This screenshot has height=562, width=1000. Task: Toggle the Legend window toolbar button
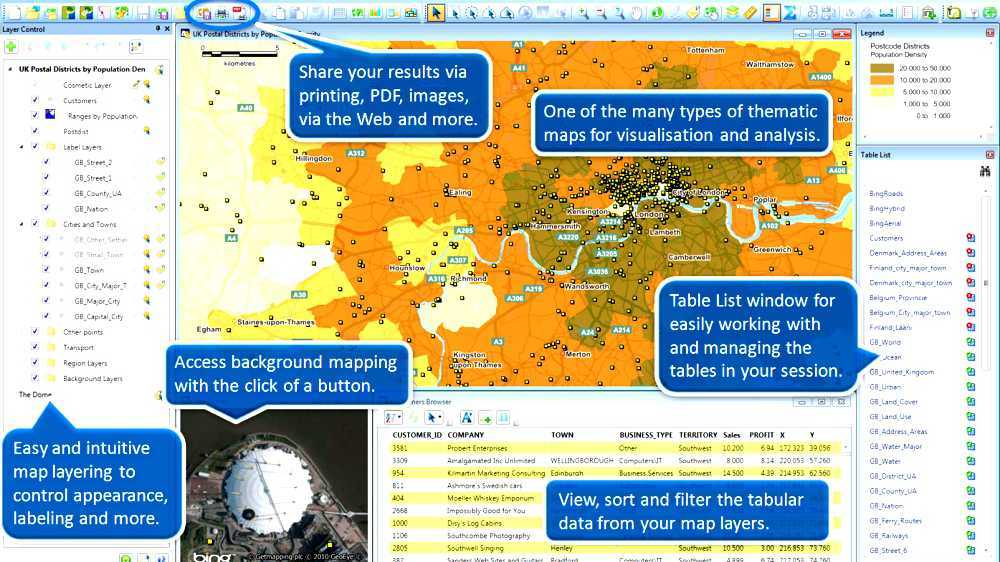click(771, 12)
